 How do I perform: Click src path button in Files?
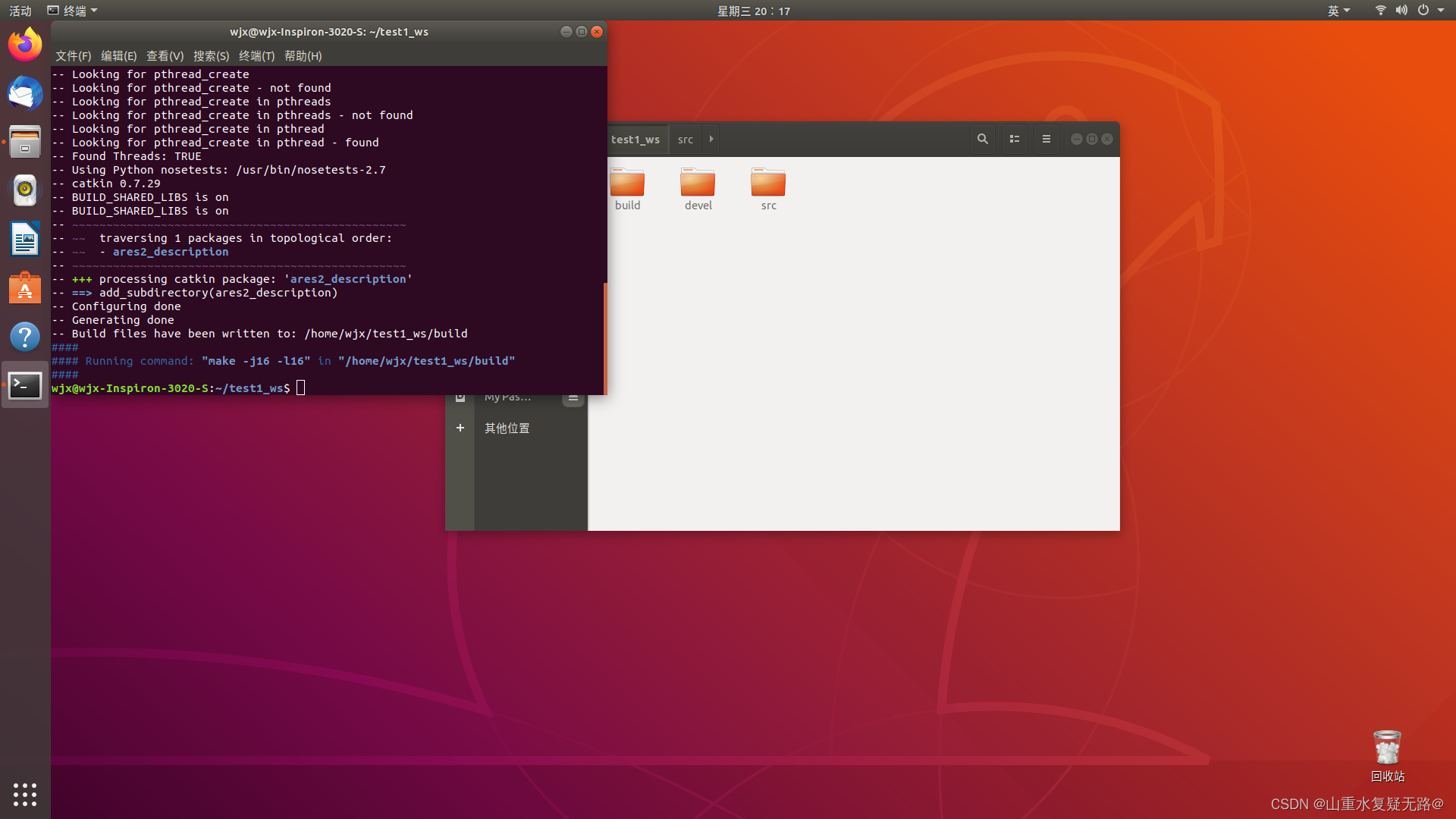686,139
